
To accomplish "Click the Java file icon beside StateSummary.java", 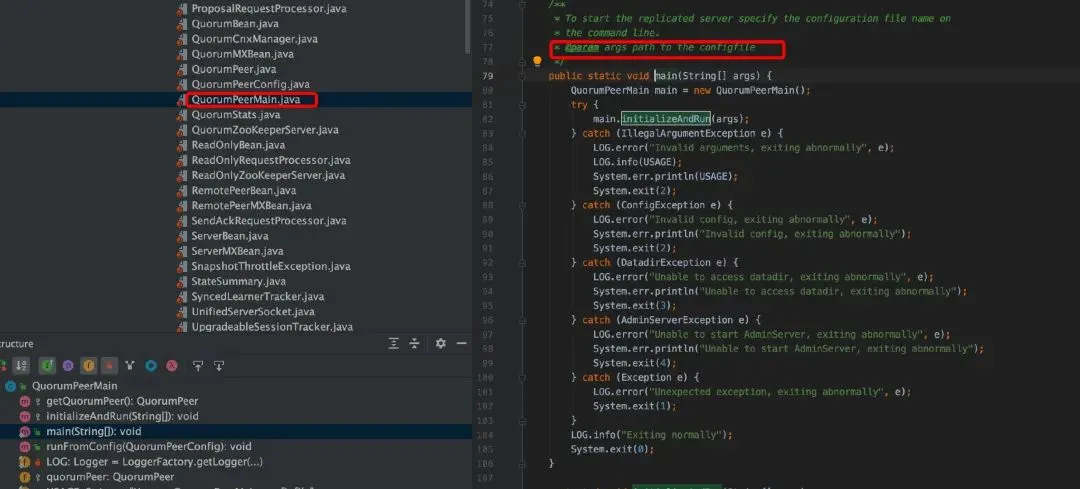I will [181, 282].
